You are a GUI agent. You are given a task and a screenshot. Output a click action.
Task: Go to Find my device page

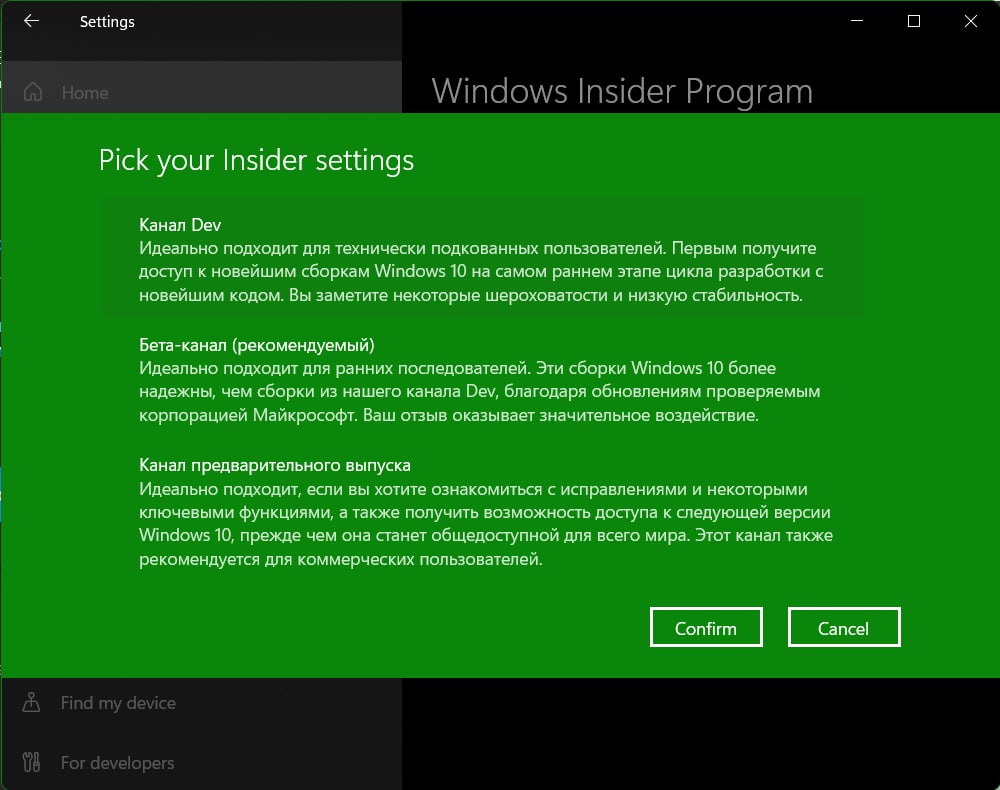pyautogui.click(x=201, y=702)
